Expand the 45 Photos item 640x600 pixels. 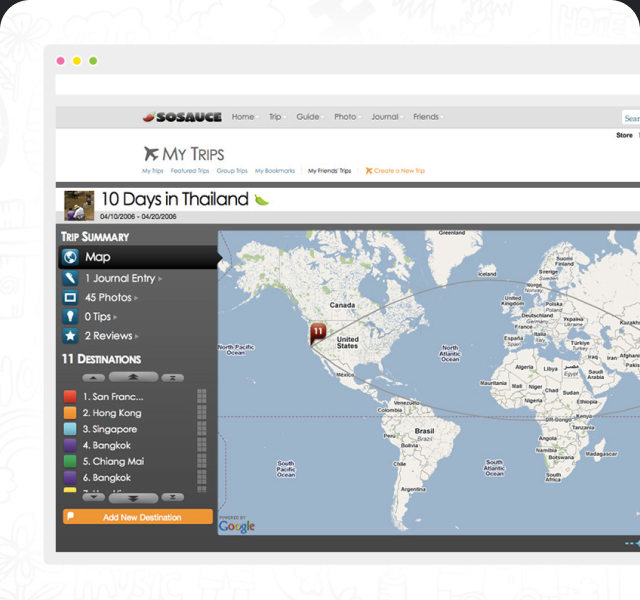click(111, 298)
